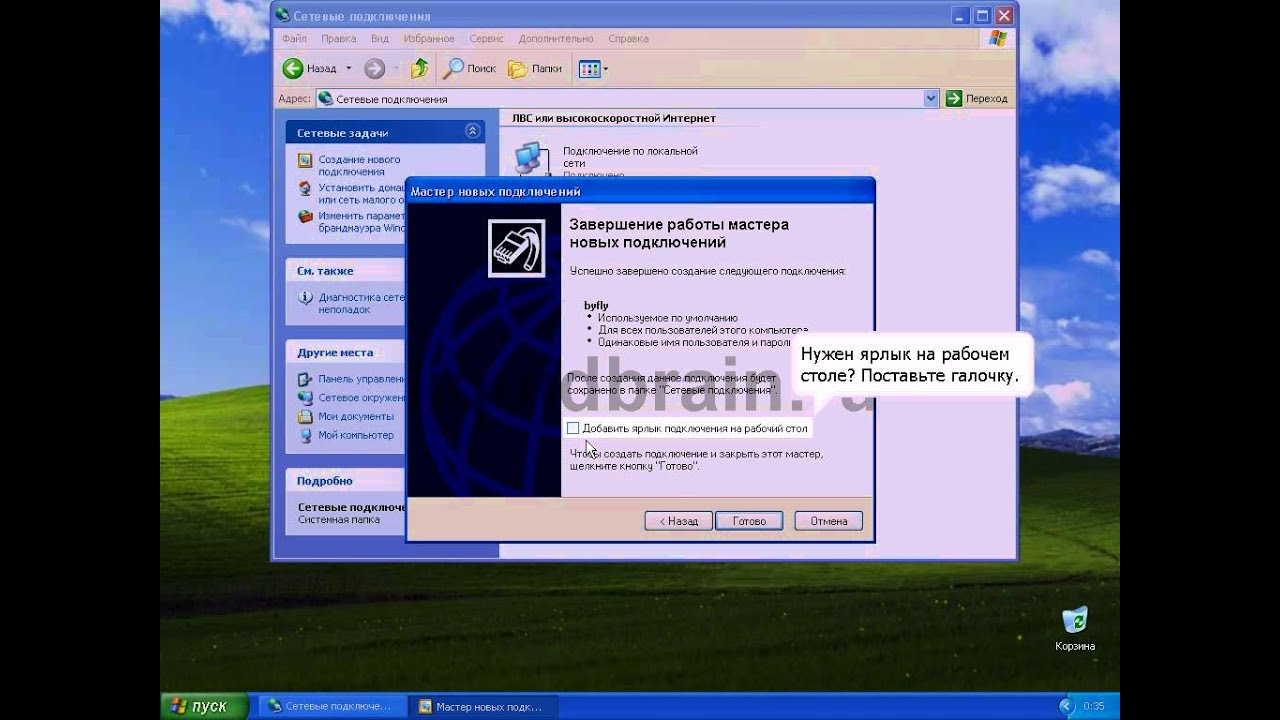Open the Правка menu
The image size is (1280, 720).
(339, 38)
